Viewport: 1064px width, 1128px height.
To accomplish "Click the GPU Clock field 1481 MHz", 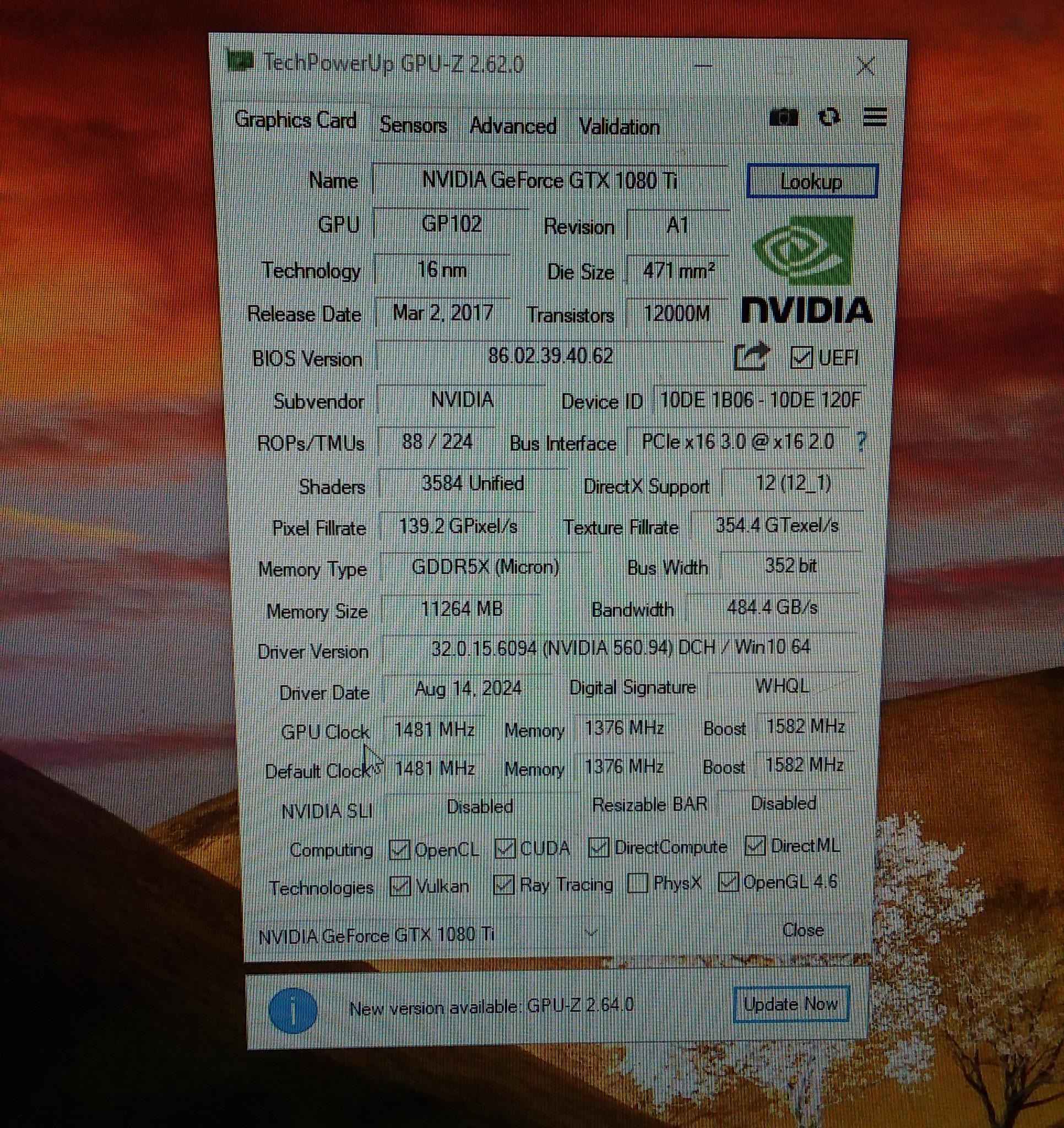I will point(434,729).
